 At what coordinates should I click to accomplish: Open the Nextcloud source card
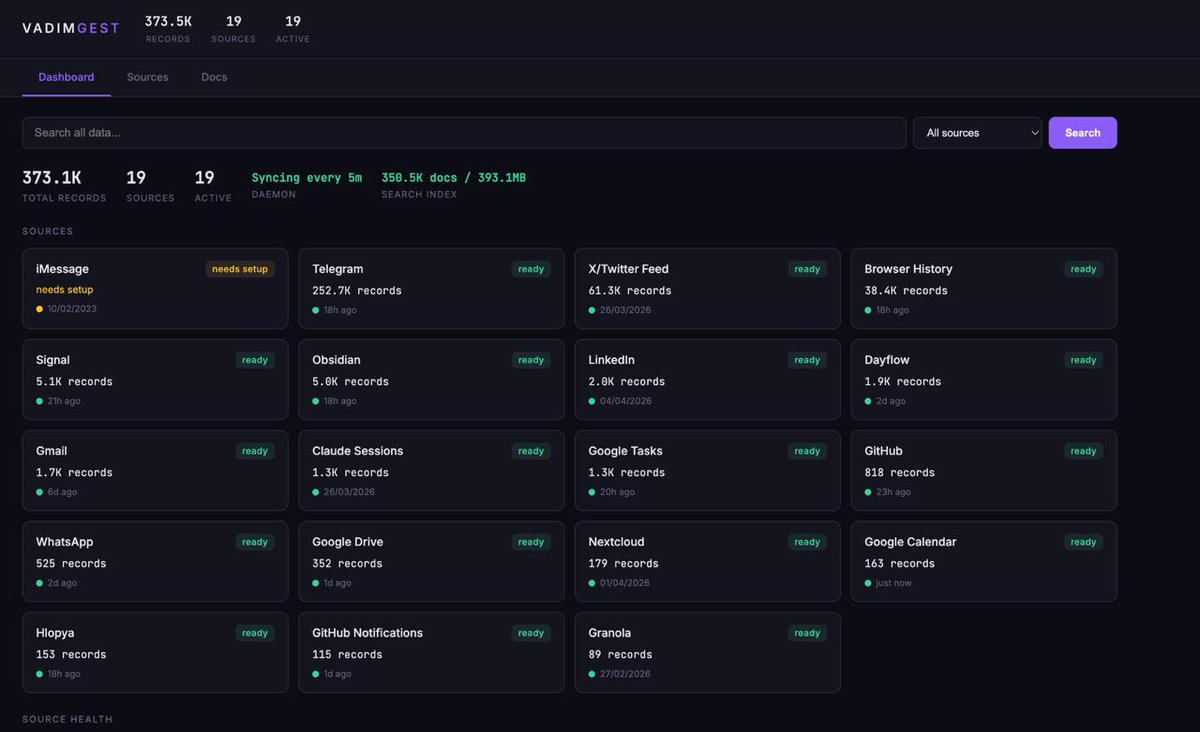(707, 562)
